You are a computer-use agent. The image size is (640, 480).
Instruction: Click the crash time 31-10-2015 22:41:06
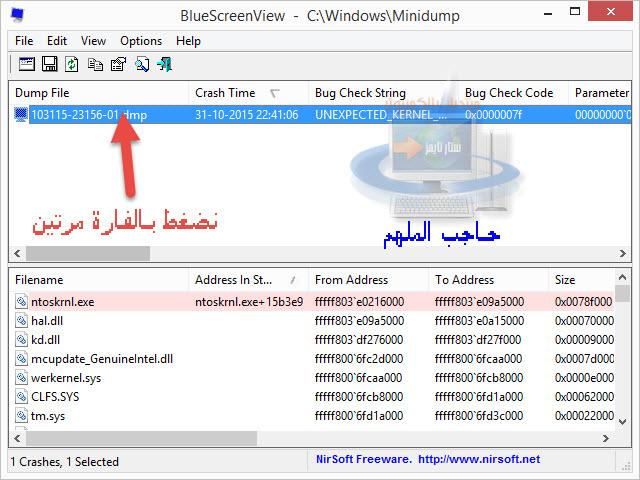click(247, 115)
